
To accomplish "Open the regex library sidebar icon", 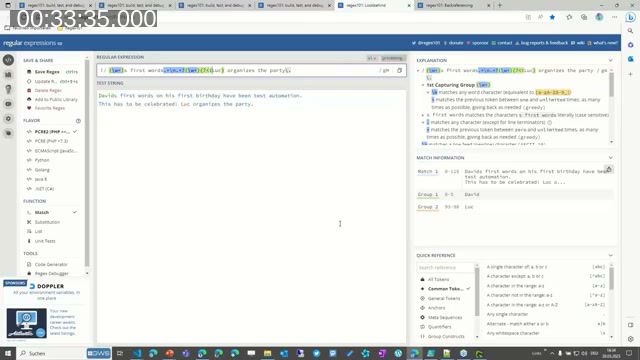I will pos(8,75).
